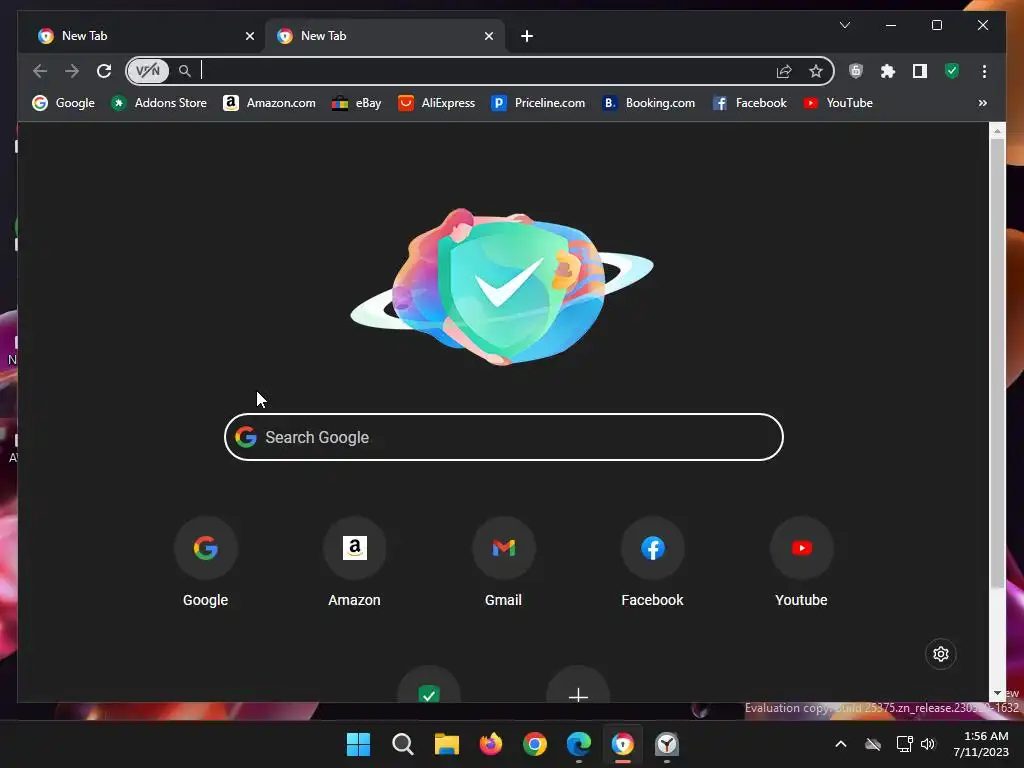Expand hidden bookmarks with the double chevron
The height and width of the screenshot is (768, 1024).
982,103
